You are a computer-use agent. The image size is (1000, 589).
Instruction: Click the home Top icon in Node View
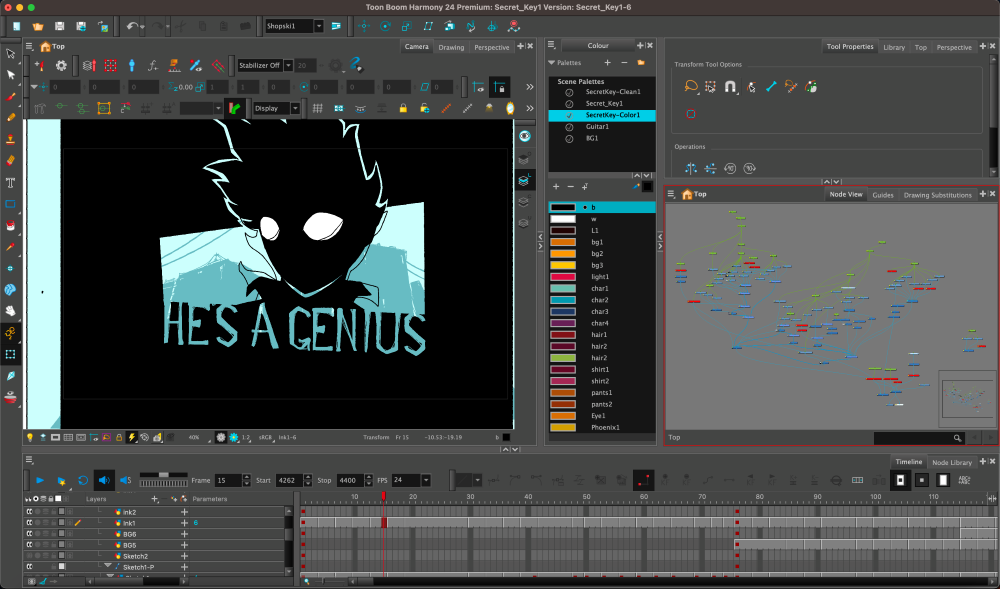click(687, 194)
